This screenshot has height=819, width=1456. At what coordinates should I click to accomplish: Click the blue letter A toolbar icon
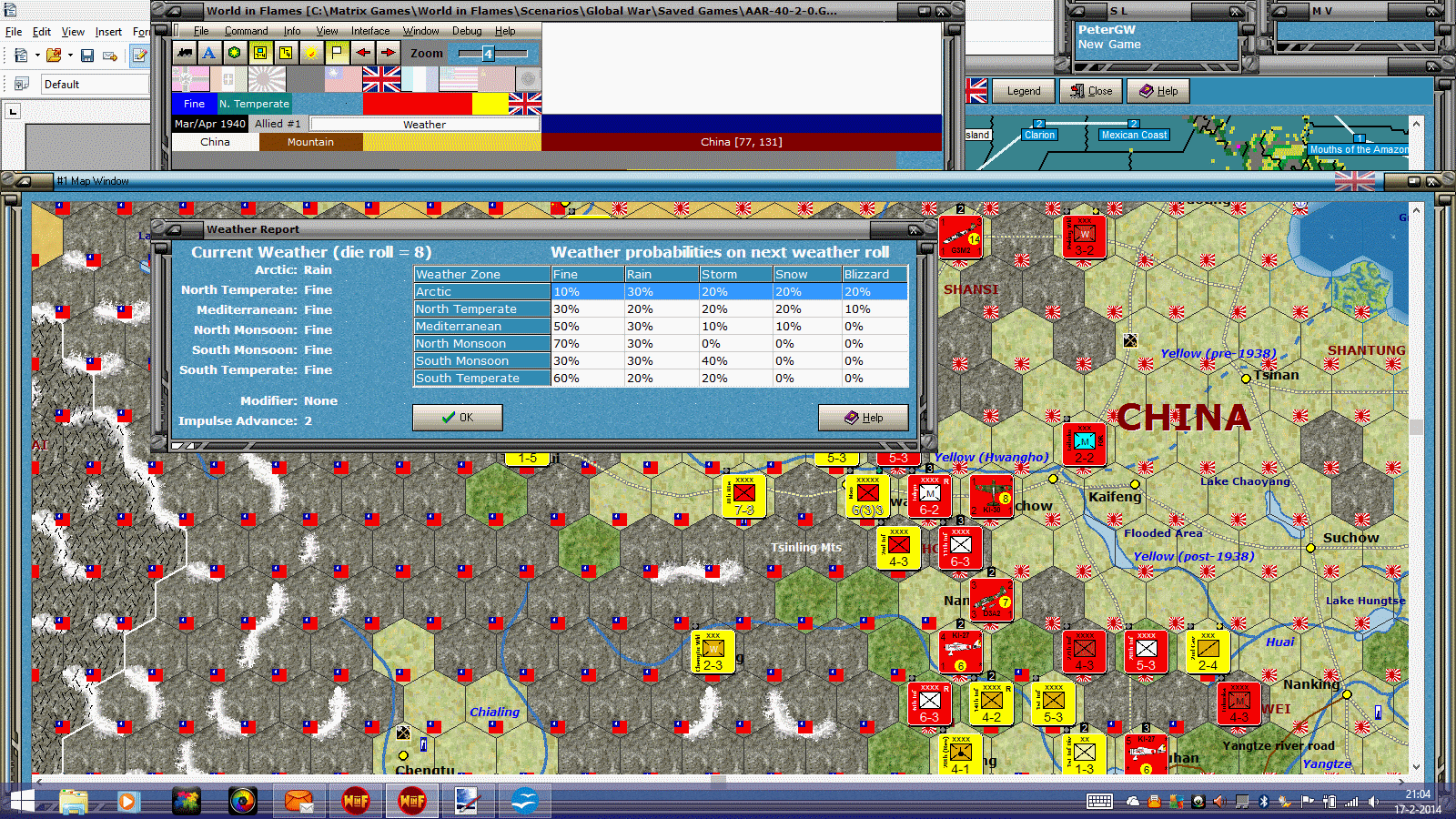[x=209, y=53]
